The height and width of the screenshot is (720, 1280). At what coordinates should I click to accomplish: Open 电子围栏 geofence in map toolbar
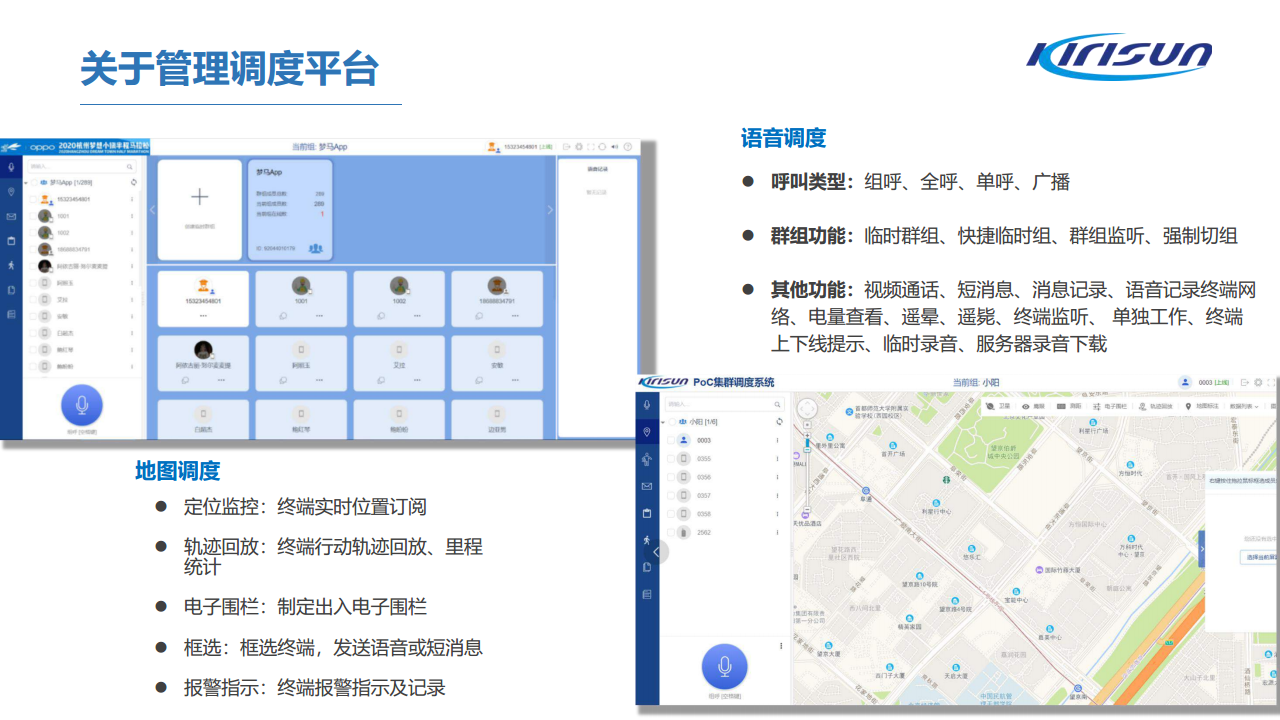coord(1109,407)
